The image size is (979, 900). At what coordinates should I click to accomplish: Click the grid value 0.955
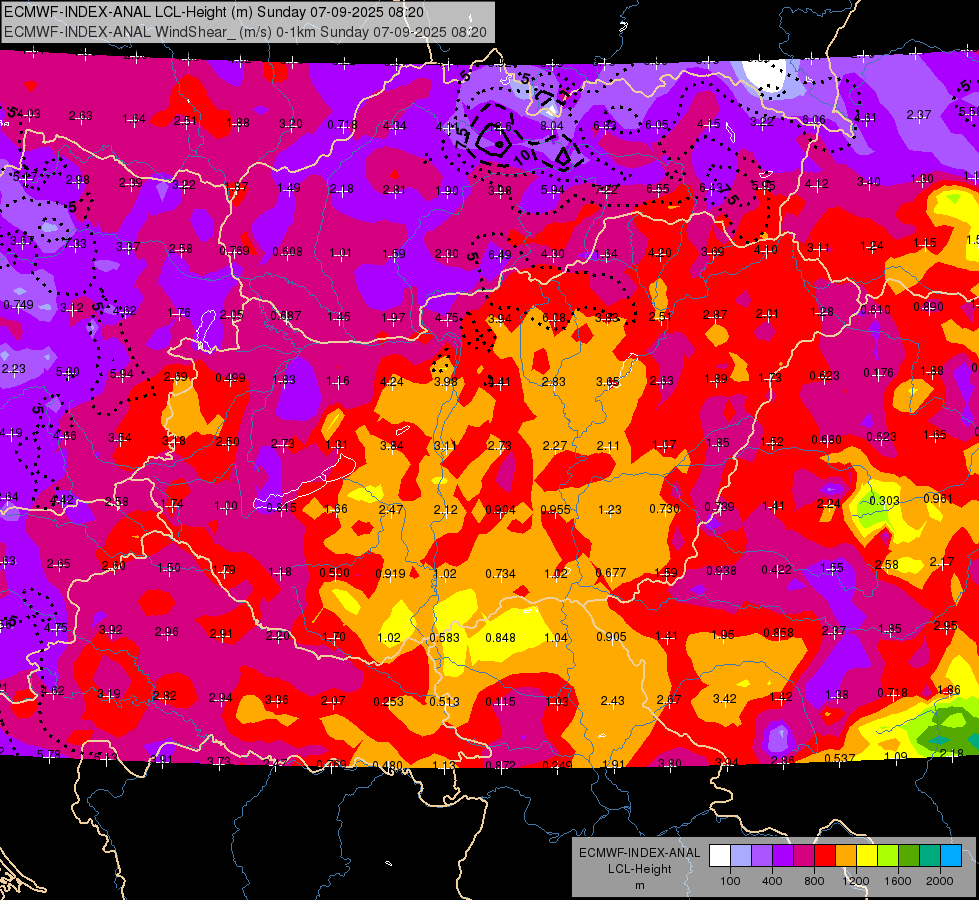(556, 510)
